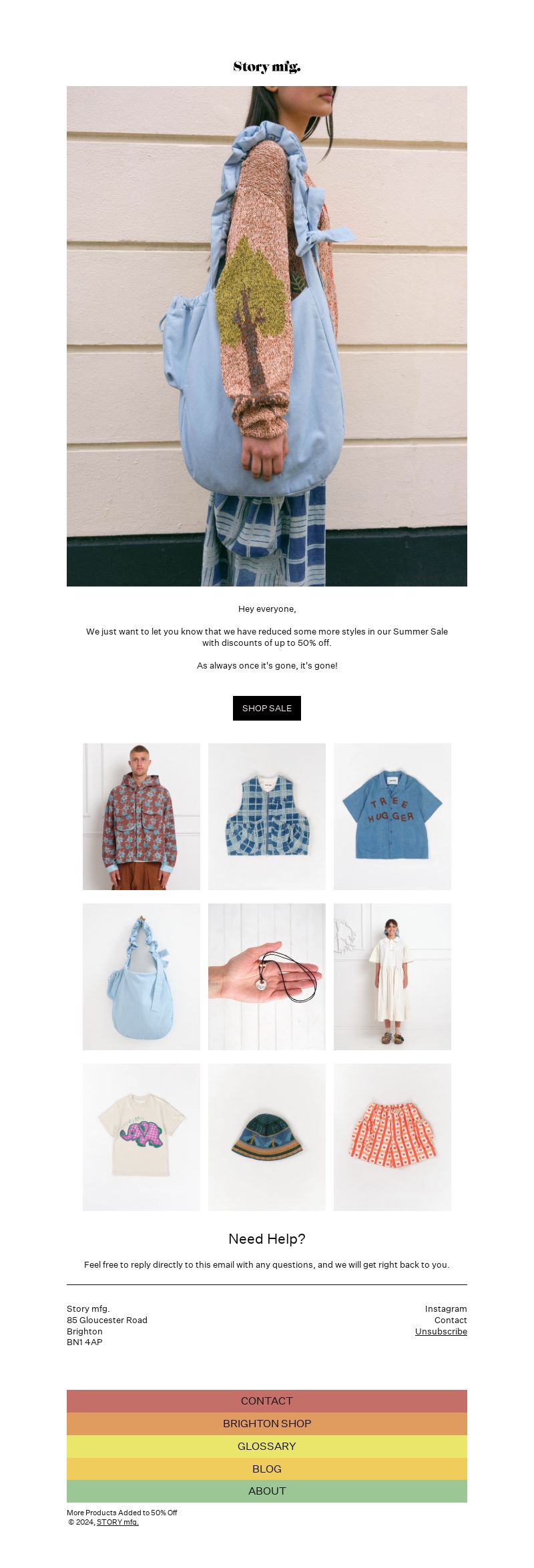Open the yellow GLOSSARY bar
The height and width of the screenshot is (1568, 534).
(267, 1446)
